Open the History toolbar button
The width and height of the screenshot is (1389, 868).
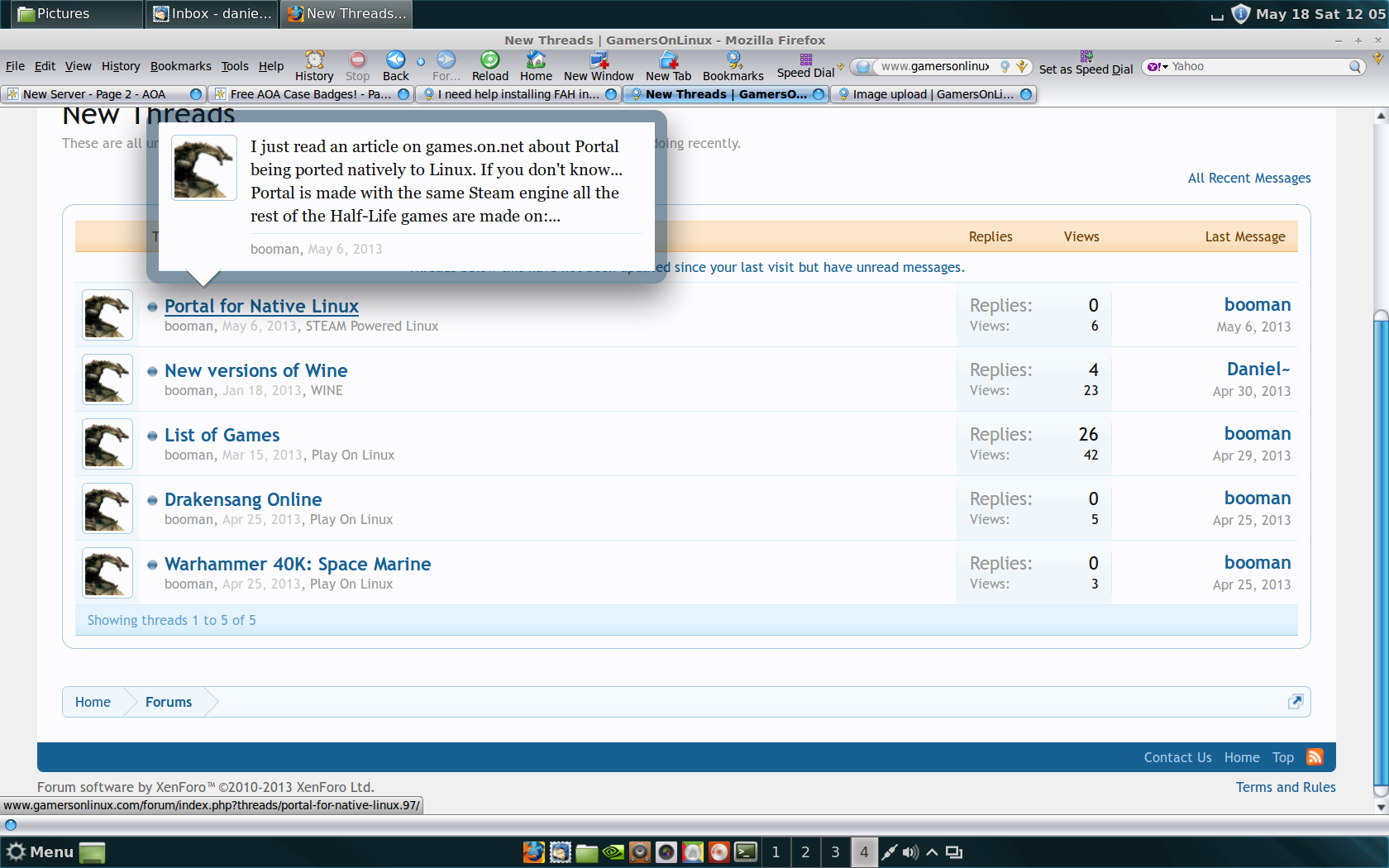point(314,66)
